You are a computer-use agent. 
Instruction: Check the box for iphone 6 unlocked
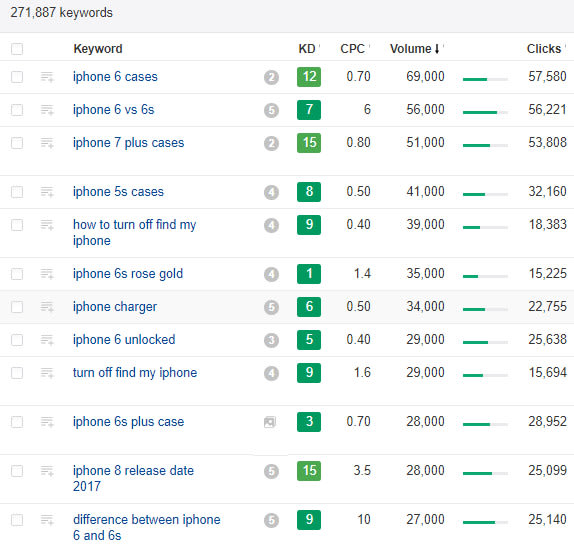click(x=17, y=340)
